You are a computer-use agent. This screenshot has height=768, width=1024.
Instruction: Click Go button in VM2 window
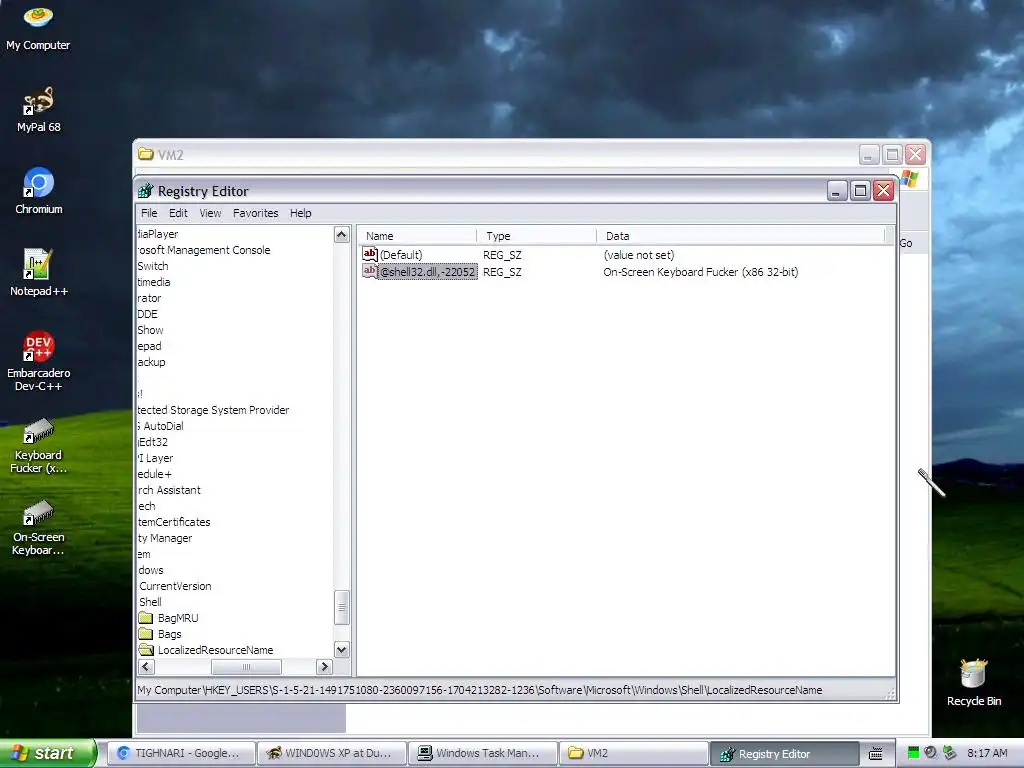906,243
